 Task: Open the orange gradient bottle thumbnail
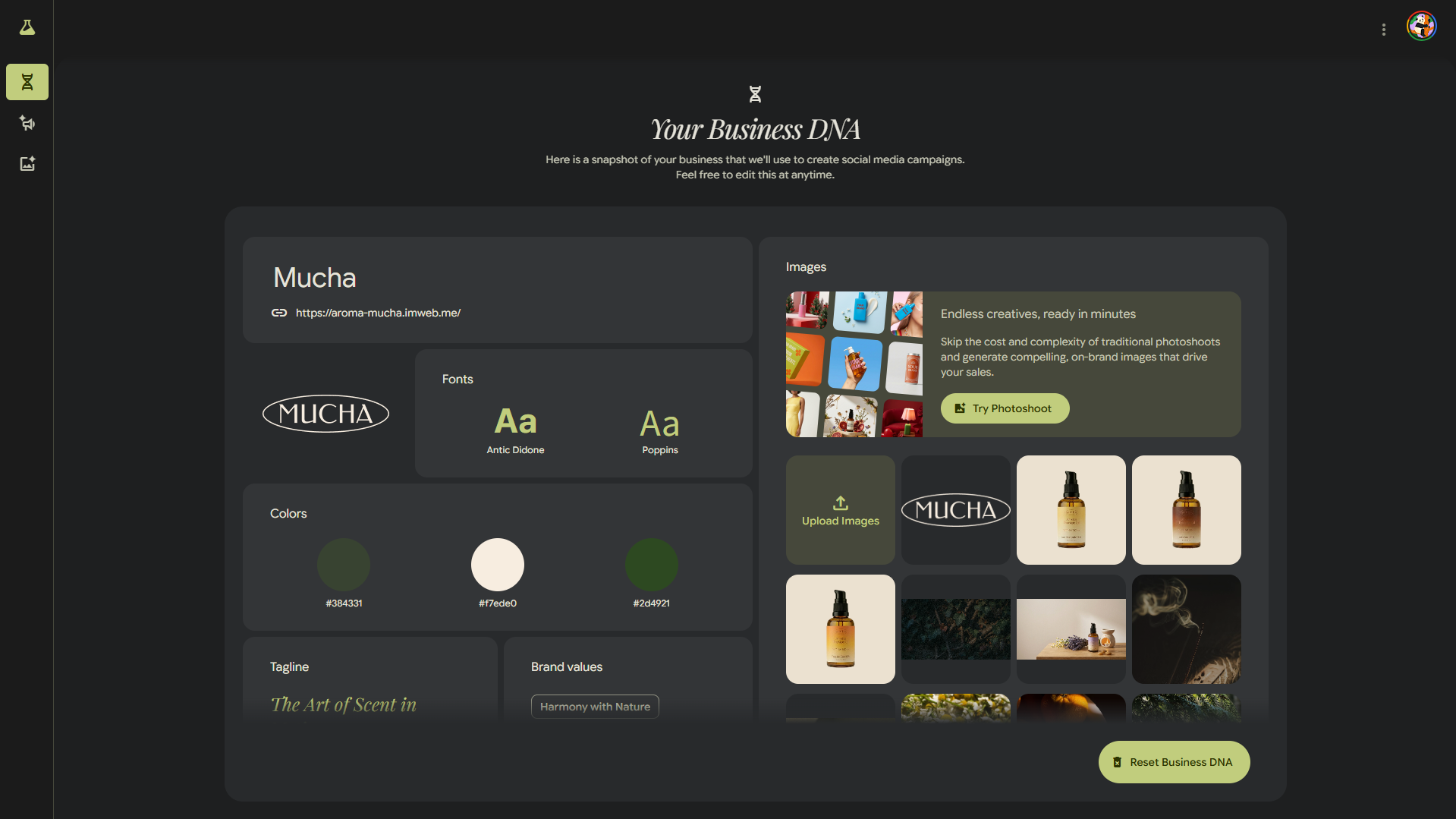click(841, 629)
